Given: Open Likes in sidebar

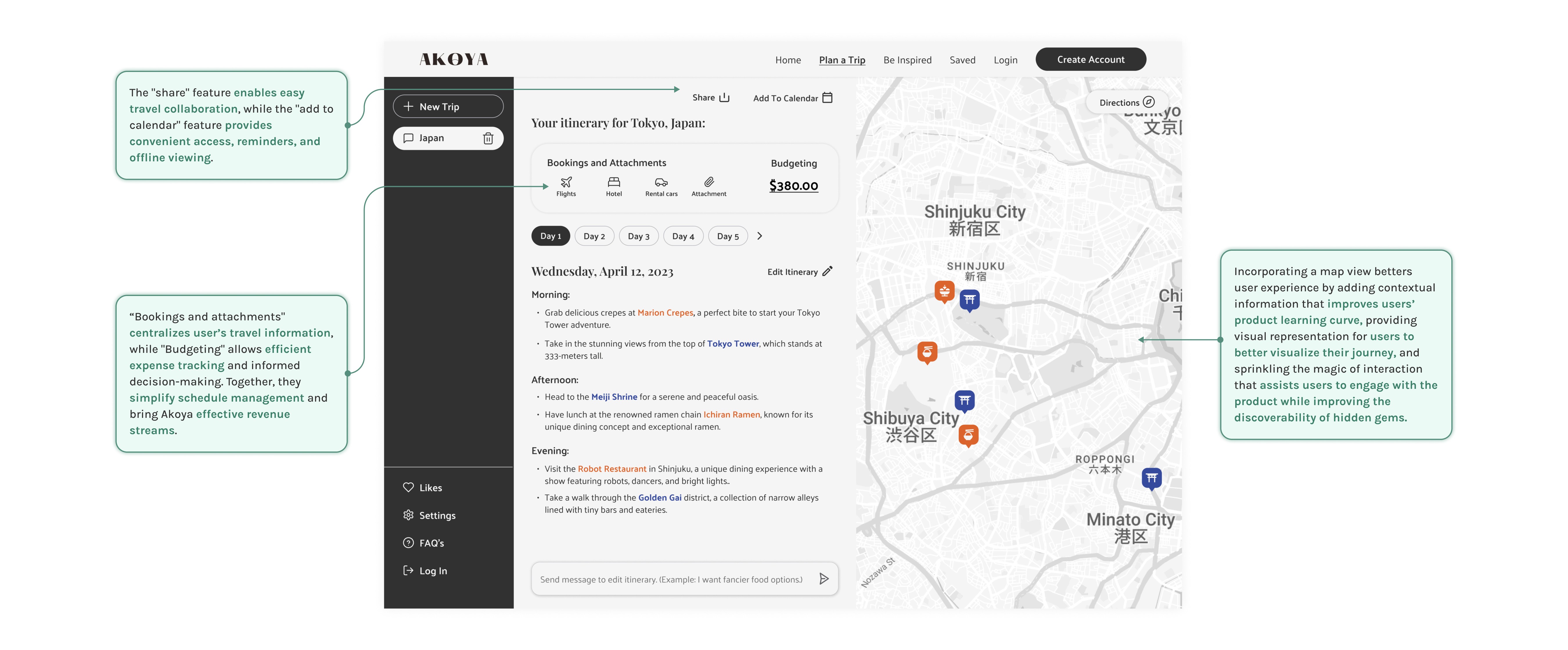Looking at the screenshot, I should tap(422, 488).
